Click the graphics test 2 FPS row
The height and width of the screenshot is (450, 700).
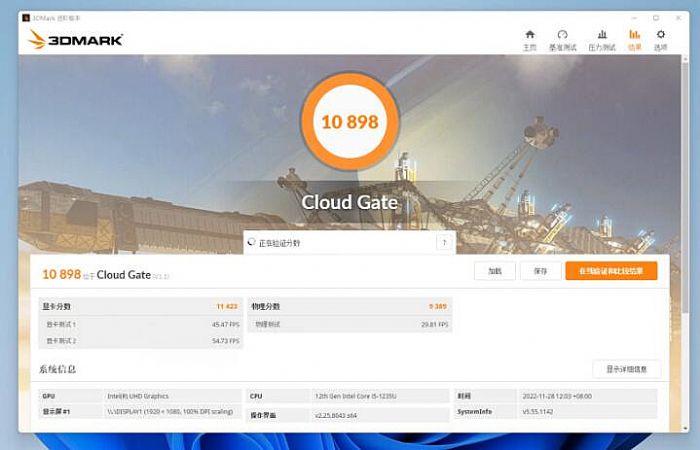[x=140, y=341]
